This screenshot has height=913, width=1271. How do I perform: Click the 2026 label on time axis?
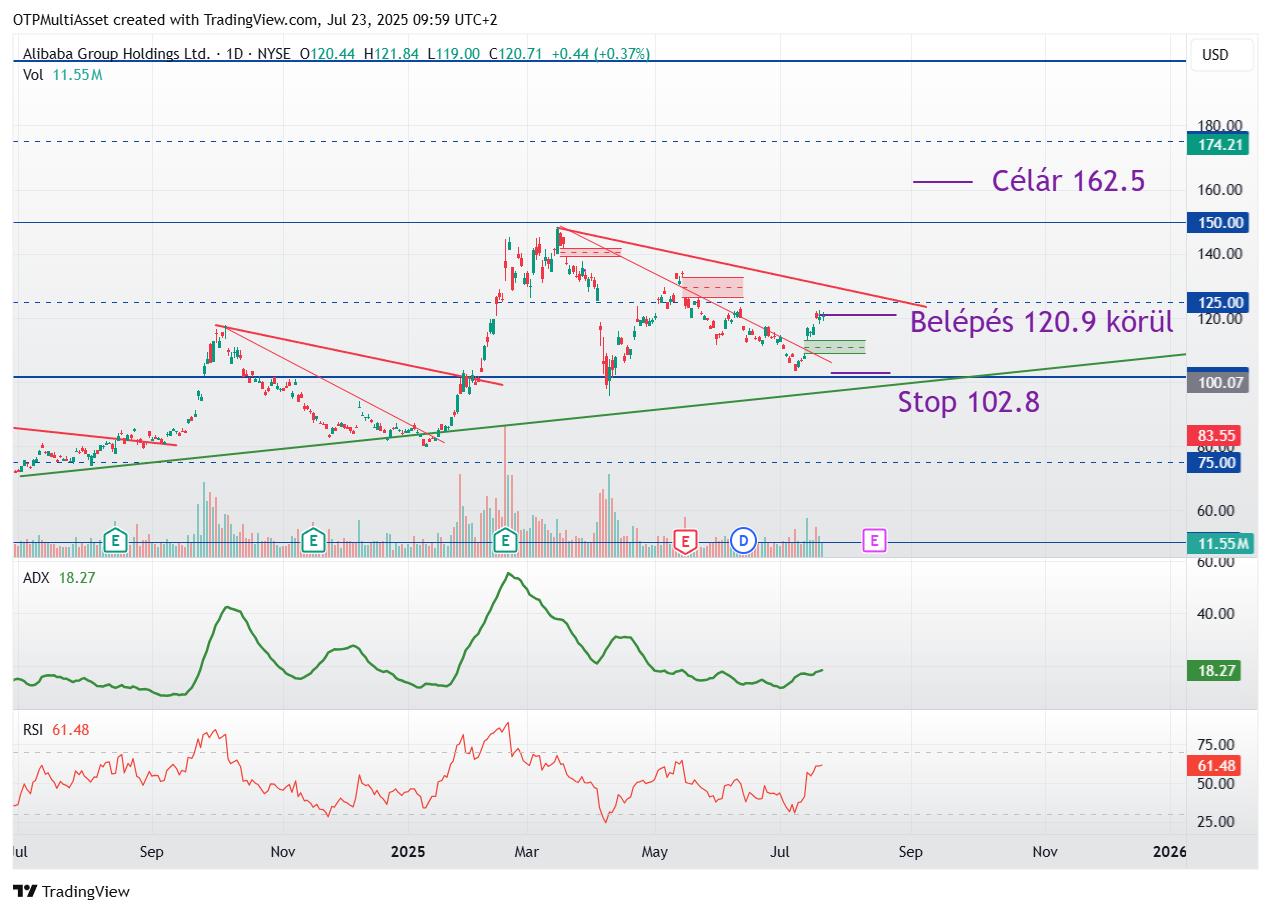(x=1168, y=852)
